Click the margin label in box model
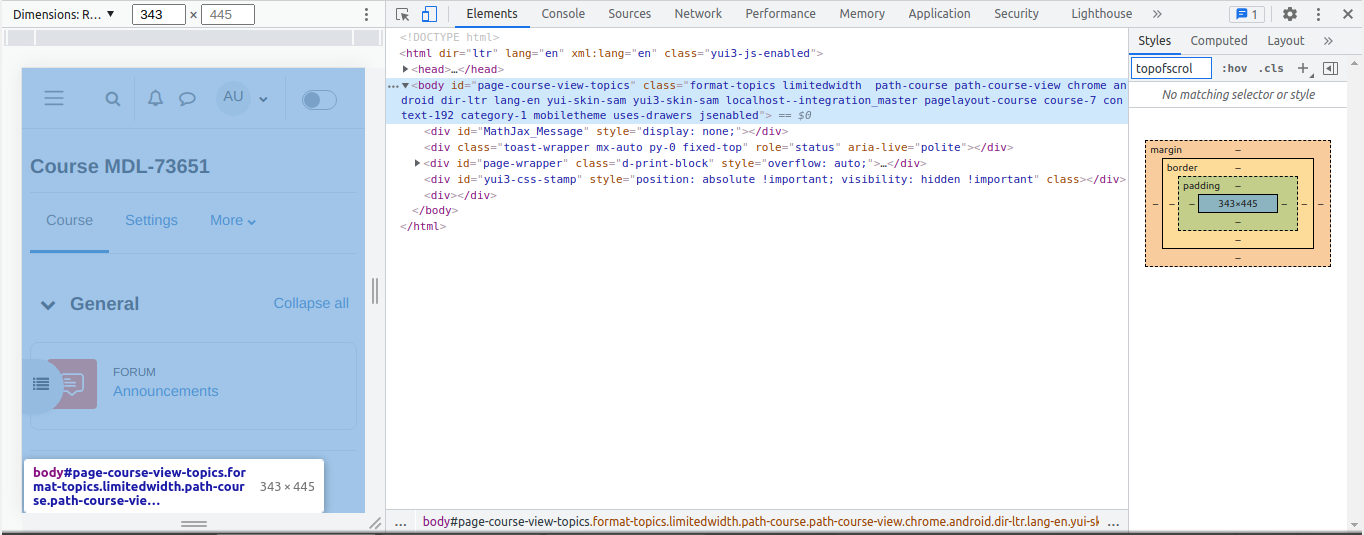Viewport: 1364px width, 535px height. (x=1166, y=150)
